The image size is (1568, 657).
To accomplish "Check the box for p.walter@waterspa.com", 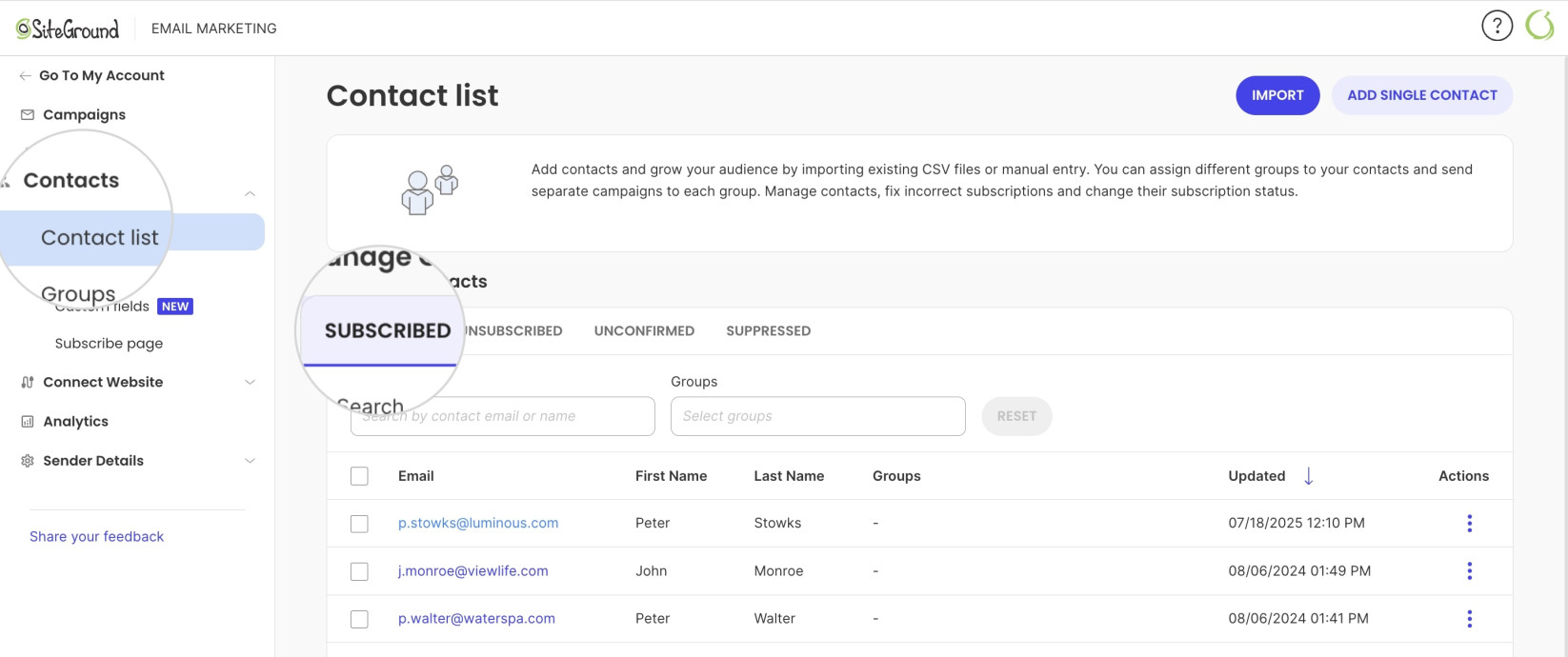I will (359, 619).
